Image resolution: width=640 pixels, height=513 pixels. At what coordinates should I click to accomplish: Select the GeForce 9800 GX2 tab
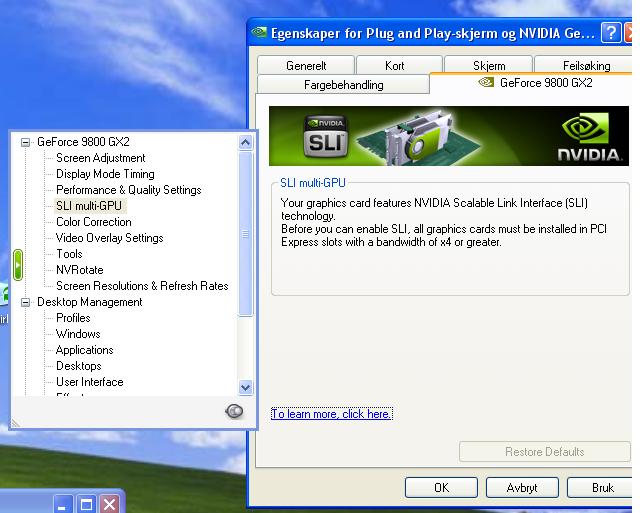(531, 83)
